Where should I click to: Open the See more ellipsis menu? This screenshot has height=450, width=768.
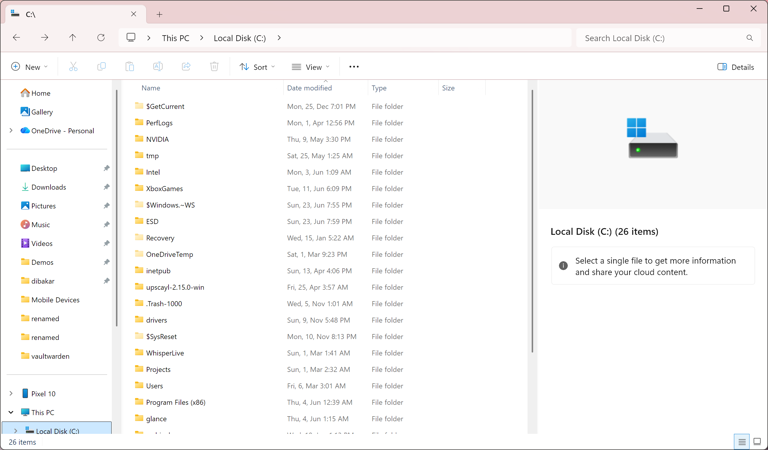354,67
